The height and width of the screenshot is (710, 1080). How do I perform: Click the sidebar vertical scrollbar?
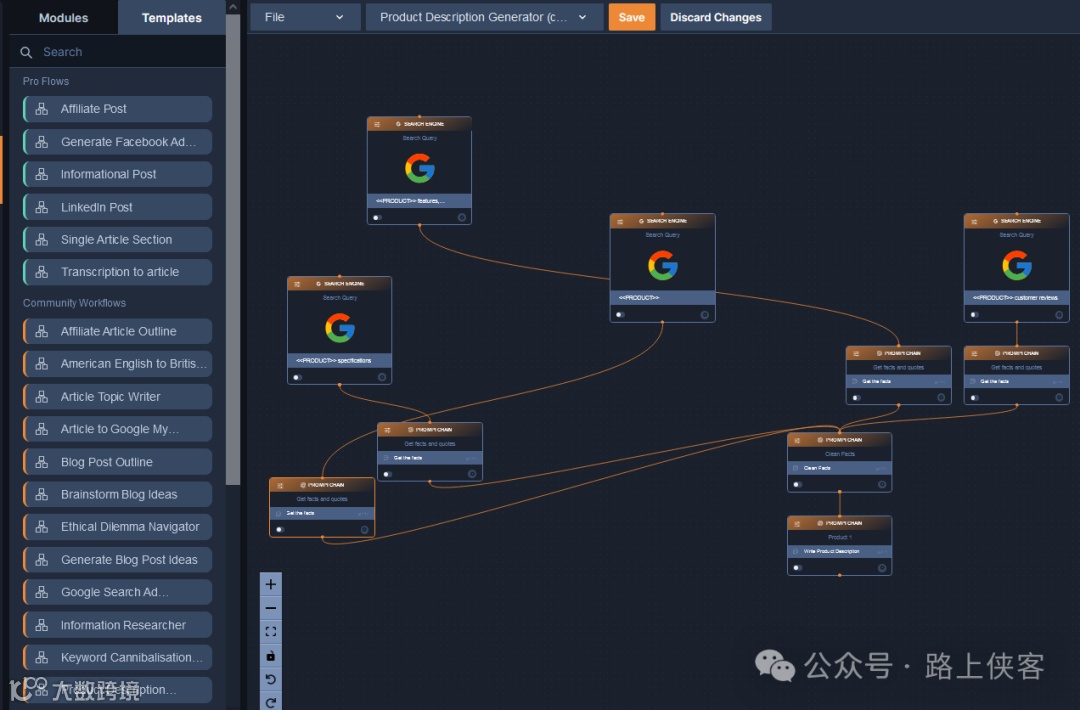coord(233,249)
